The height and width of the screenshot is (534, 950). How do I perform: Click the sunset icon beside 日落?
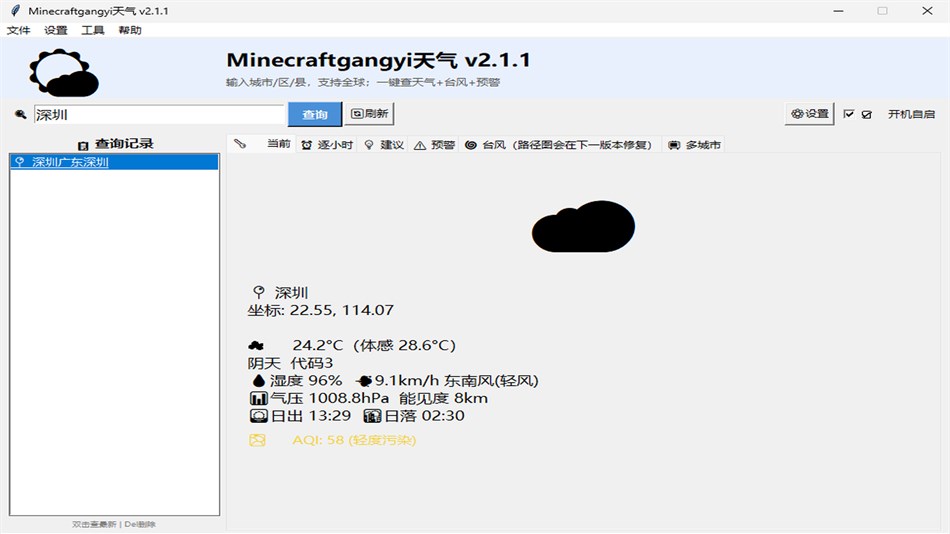[372, 416]
